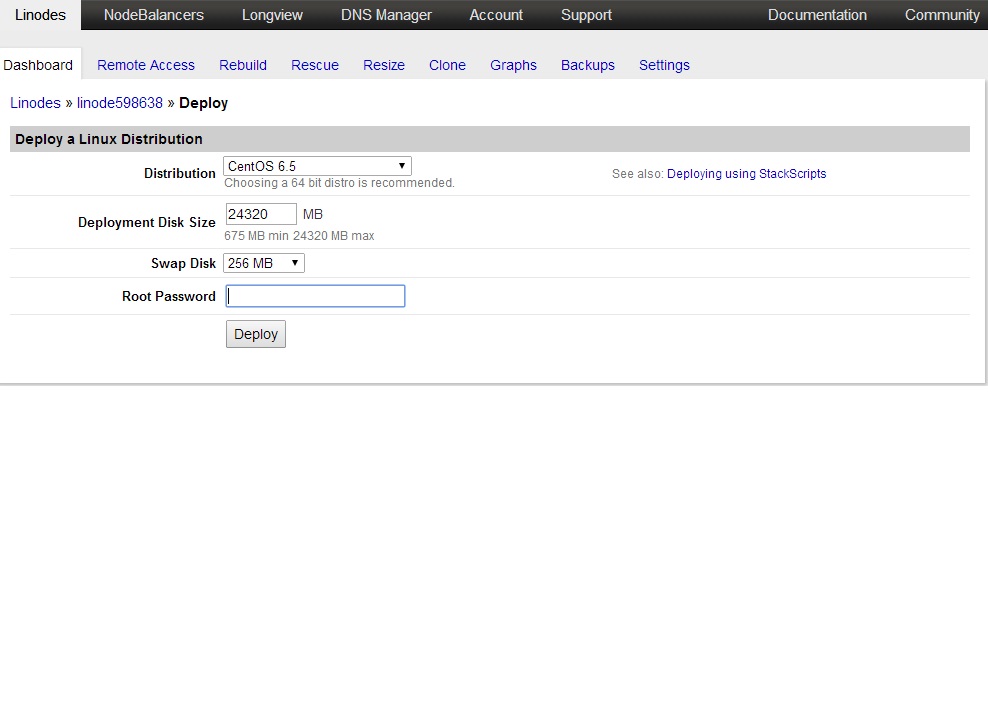
Task: Open the Support page
Action: pos(586,14)
